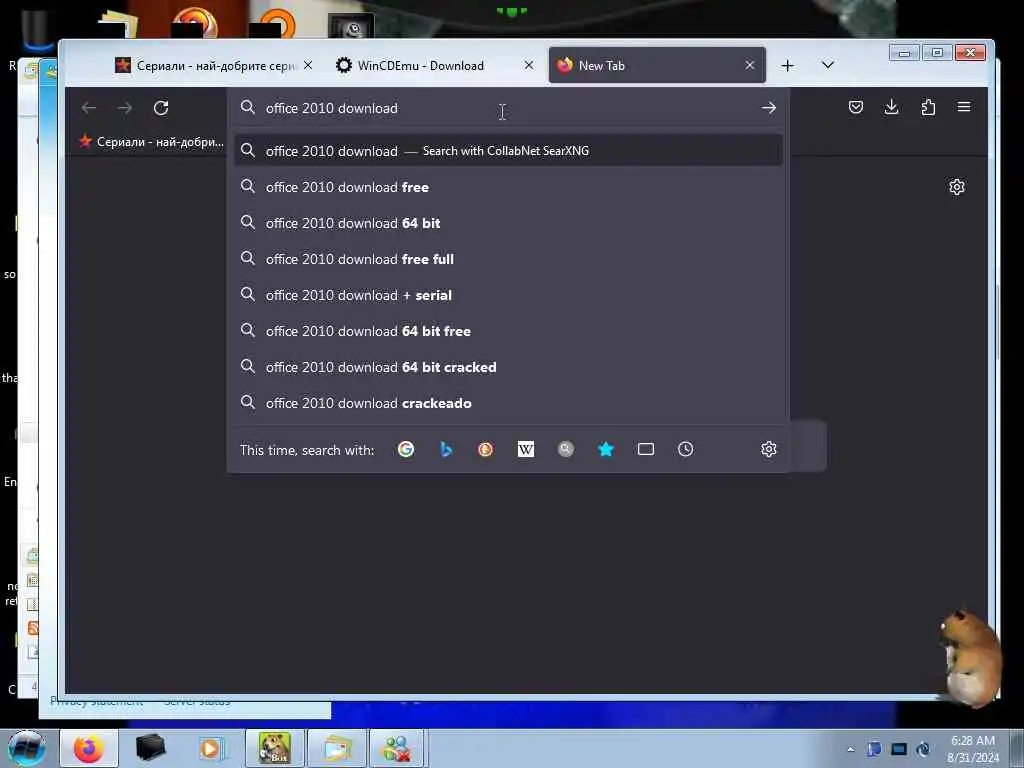Open new tab page settings gear
The image size is (1024, 768).
tap(957, 187)
